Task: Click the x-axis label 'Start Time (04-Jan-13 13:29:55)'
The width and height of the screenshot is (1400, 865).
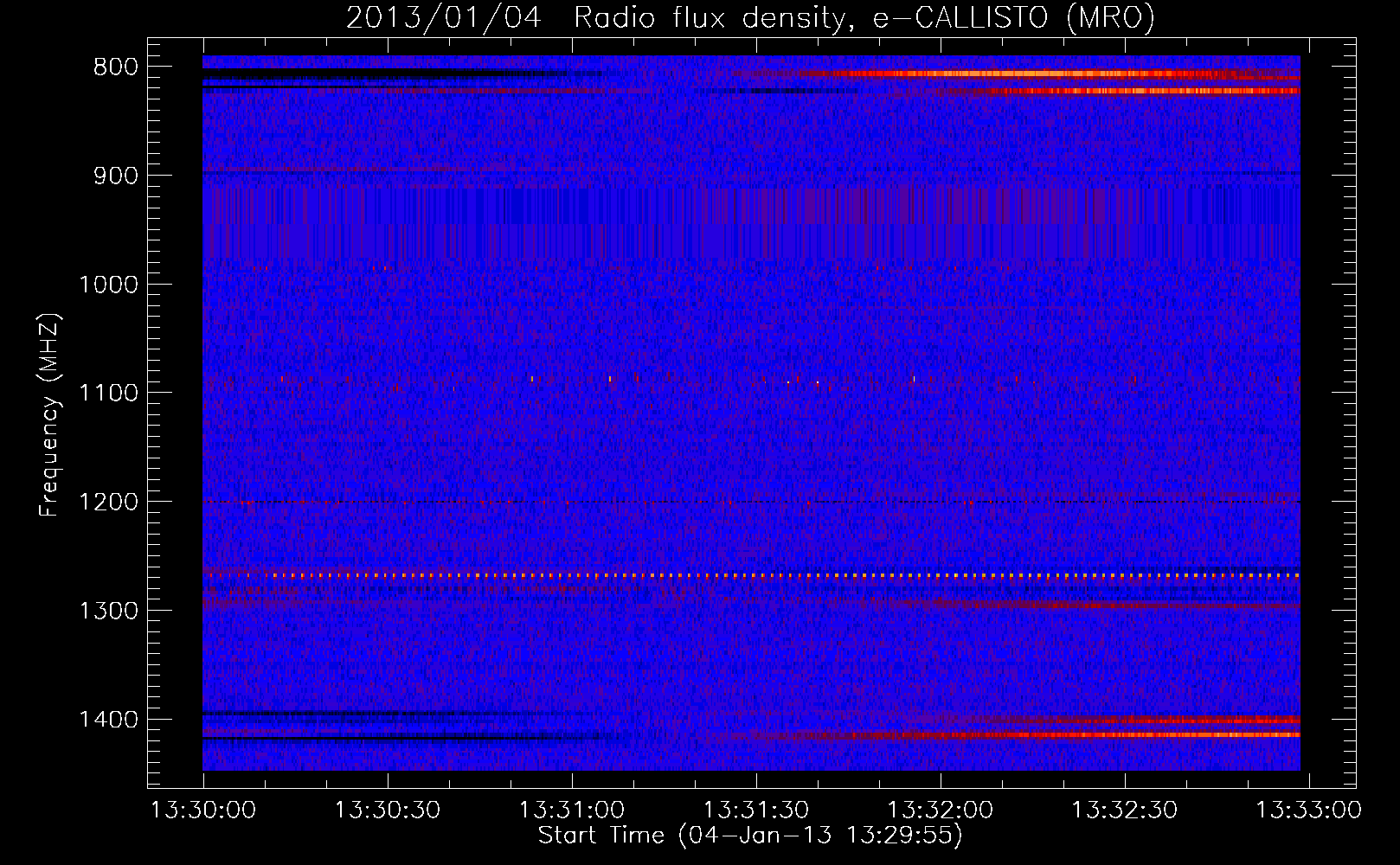Action: pos(750,836)
